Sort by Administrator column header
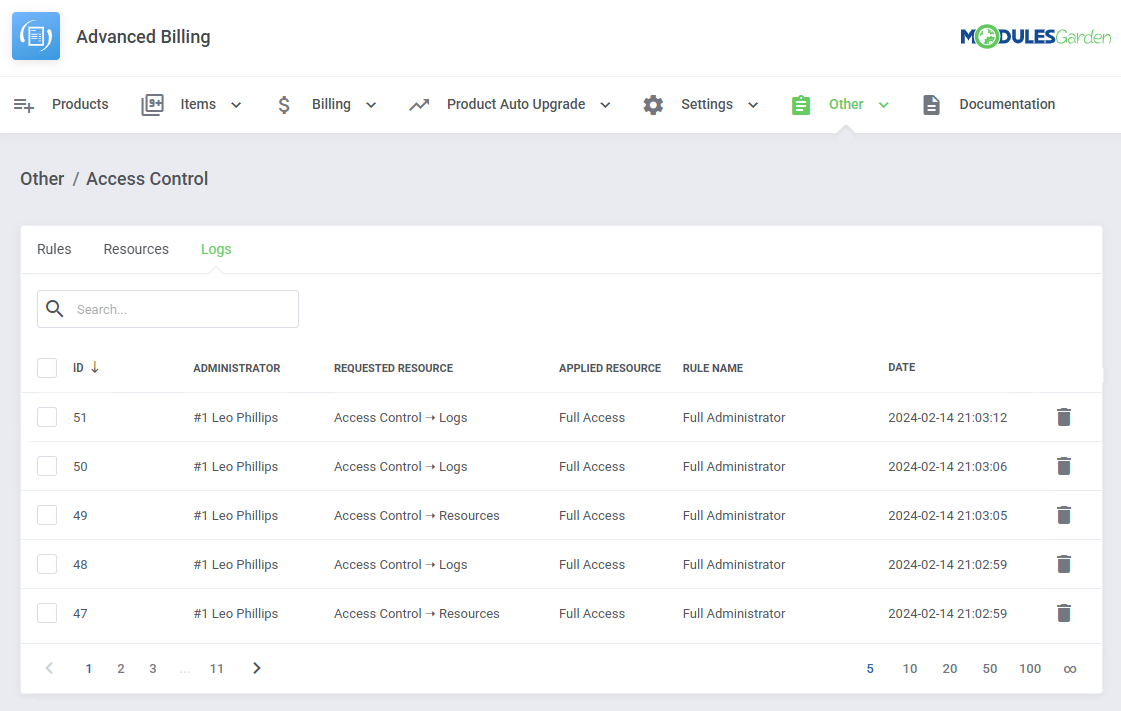This screenshot has width=1121, height=711. [237, 368]
